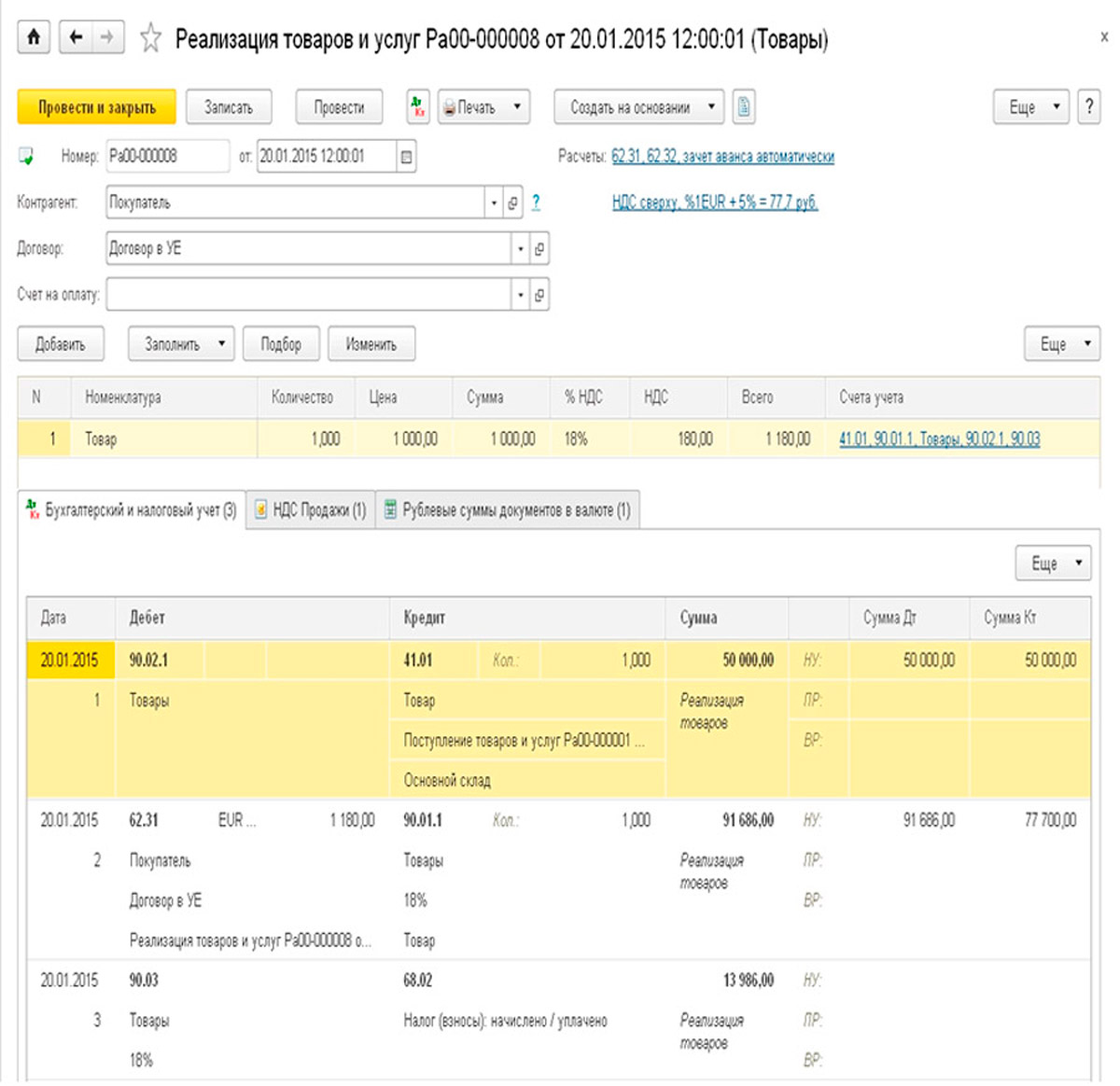This screenshot has height=1086, width=1120.
Task: Open the 62.31, 62.32 settlements link
Action: [722, 157]
